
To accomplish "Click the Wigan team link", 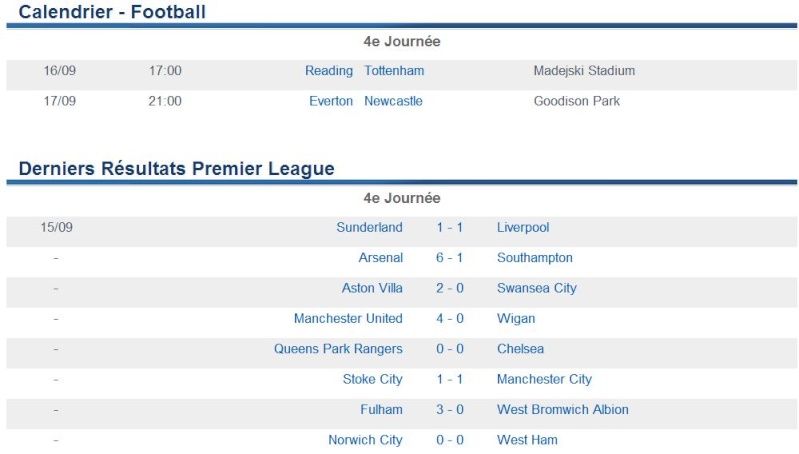I will 516,319.
